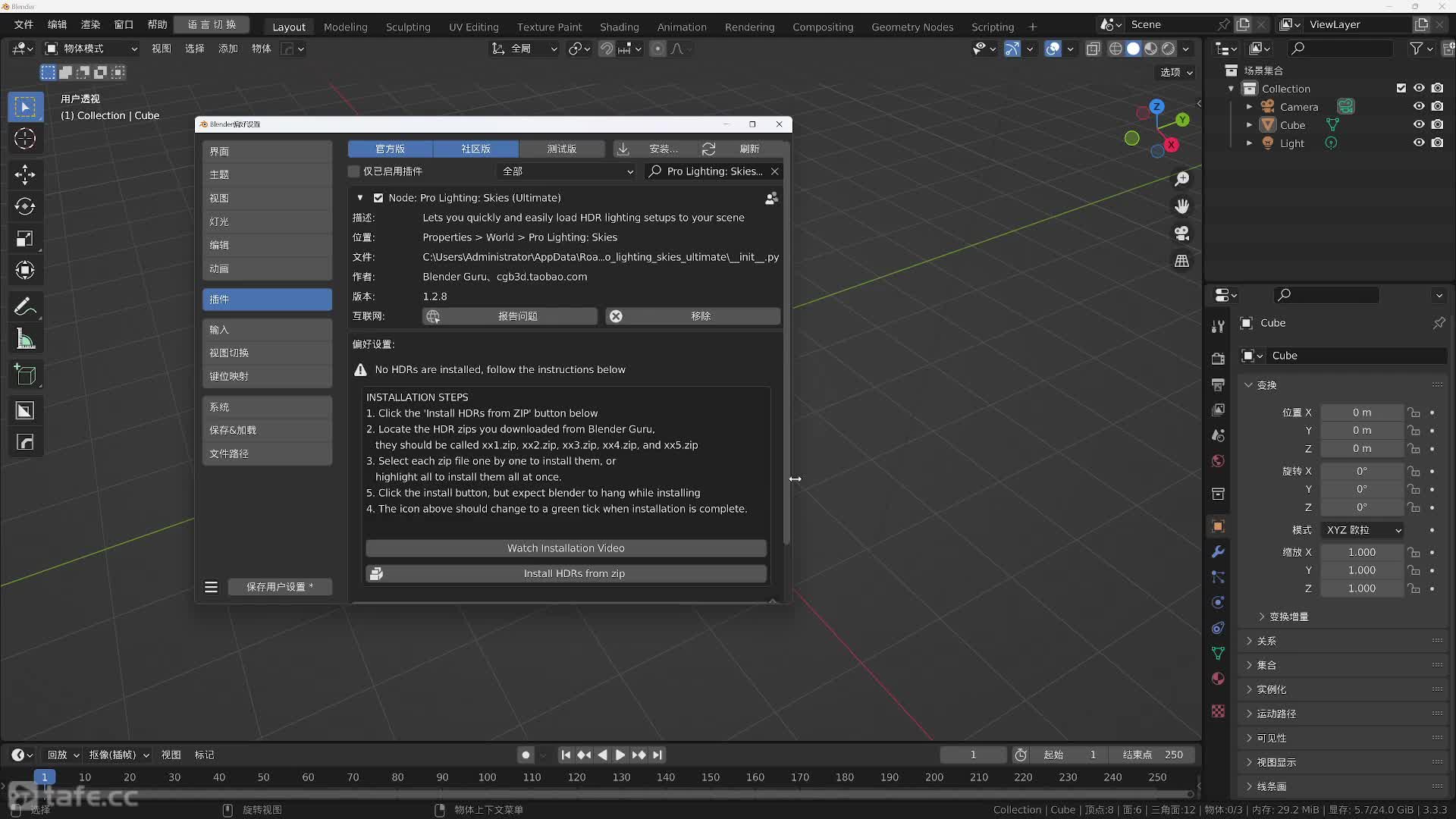Click the Install HDRs from zip icon
The image size is (1456, 819).
pyautogui.click(x=376, y=574)
